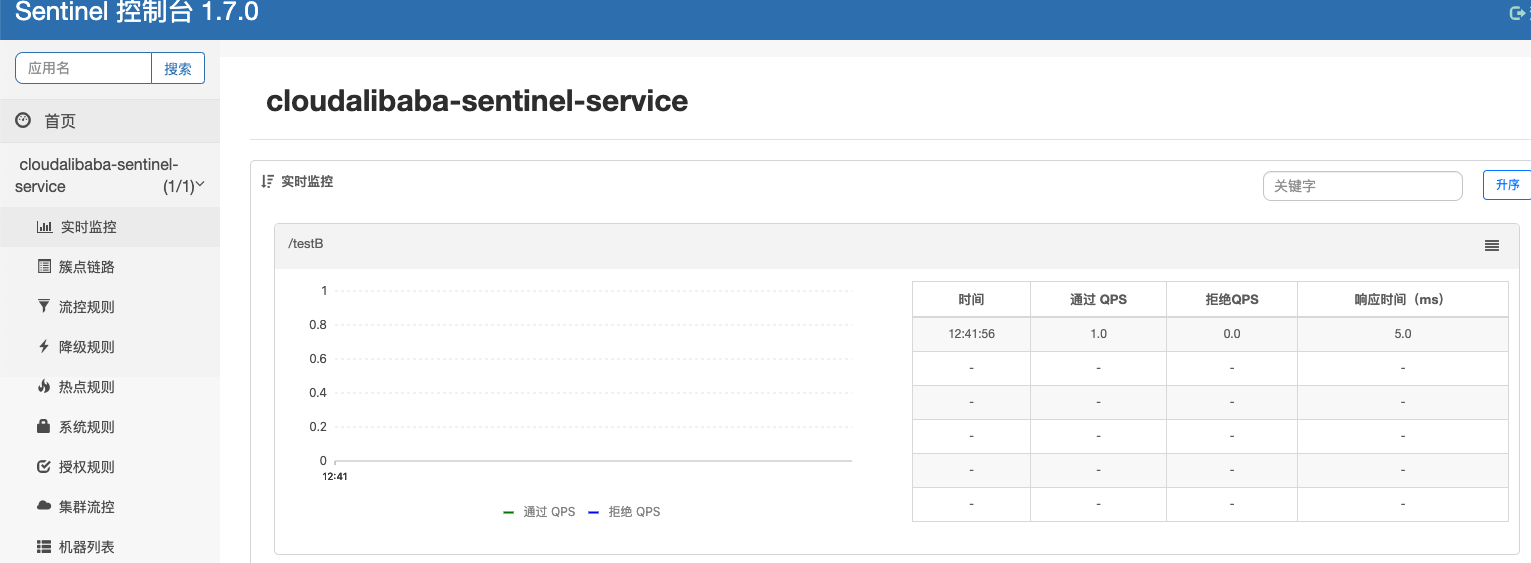The width and height of the screenshot is (1531, 563).
Task: Click the 5.0 response time cell
Action: (1403, 334)
